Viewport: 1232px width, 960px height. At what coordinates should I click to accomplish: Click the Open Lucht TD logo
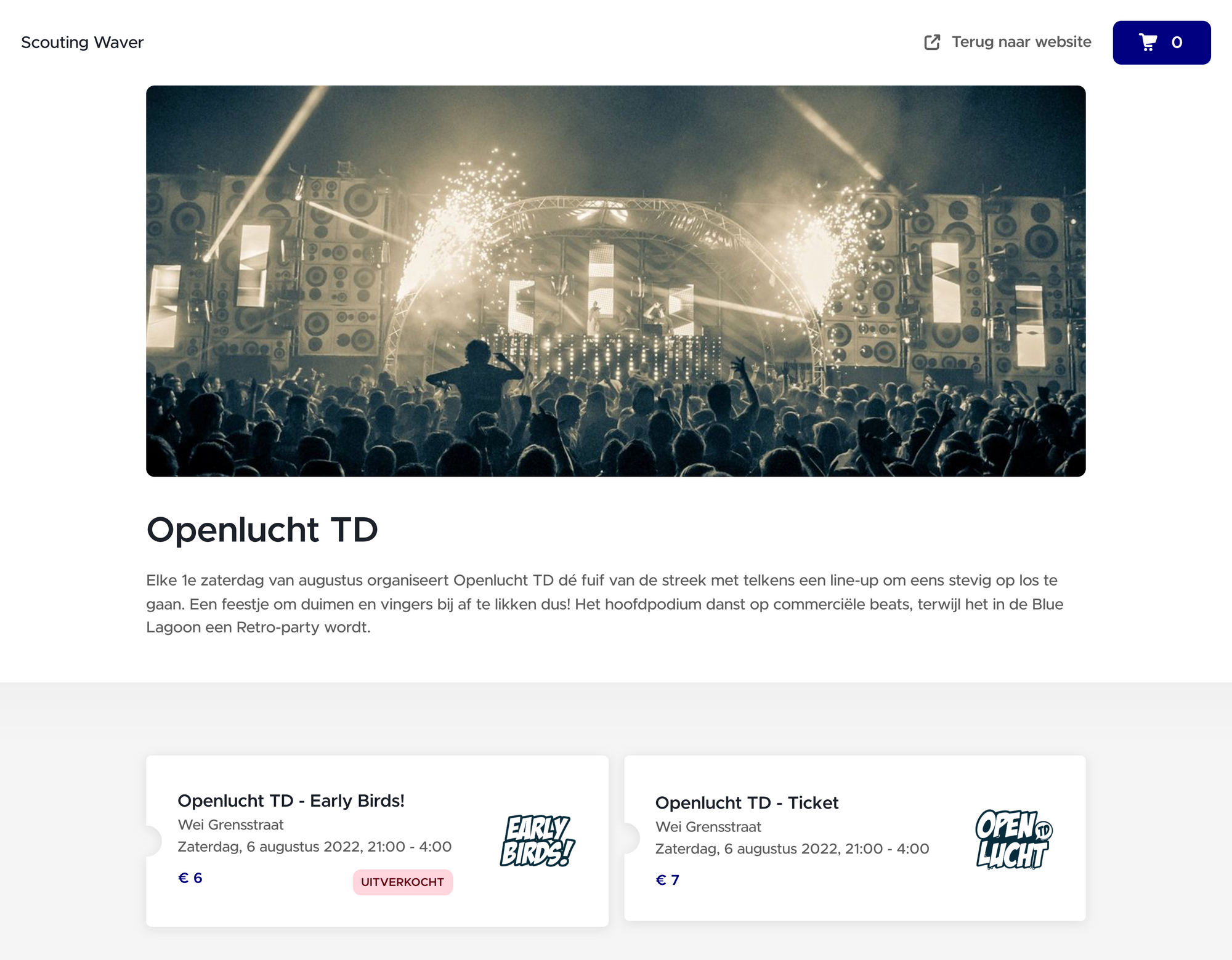pyautogui.click(x=1014, y=839)
